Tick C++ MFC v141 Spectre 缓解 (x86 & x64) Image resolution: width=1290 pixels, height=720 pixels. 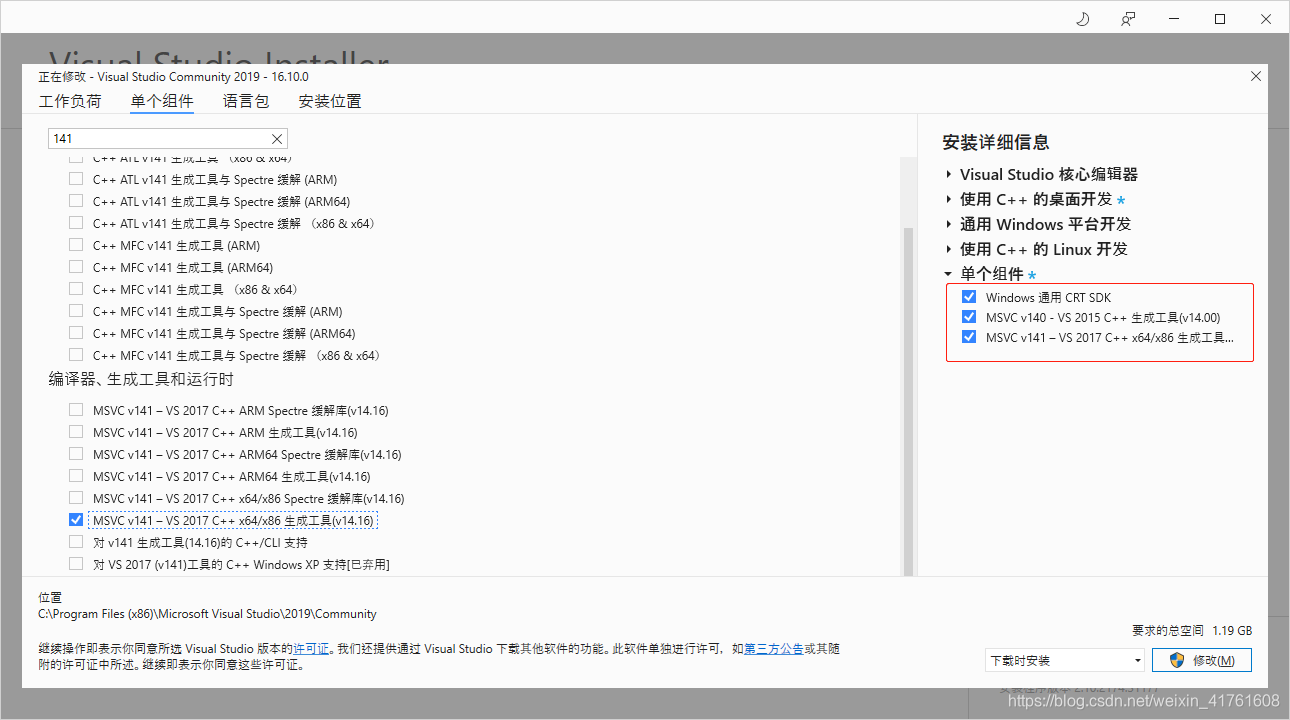coord(76,355)
